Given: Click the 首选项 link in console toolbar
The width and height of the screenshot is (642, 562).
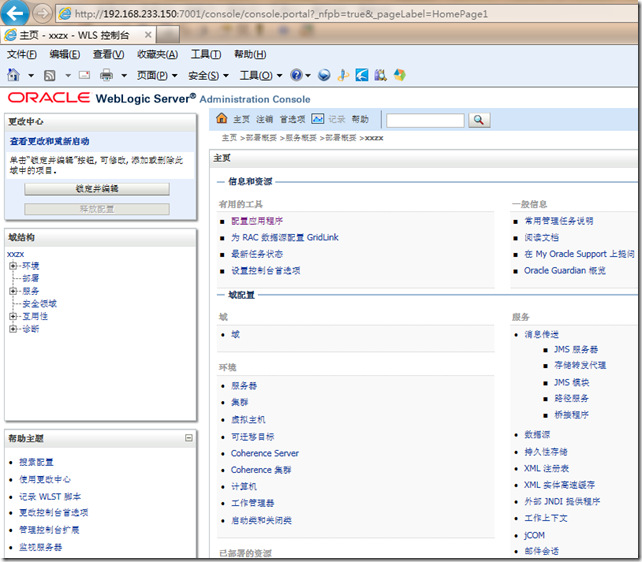Looking at the screenshot, I should 292,119.
